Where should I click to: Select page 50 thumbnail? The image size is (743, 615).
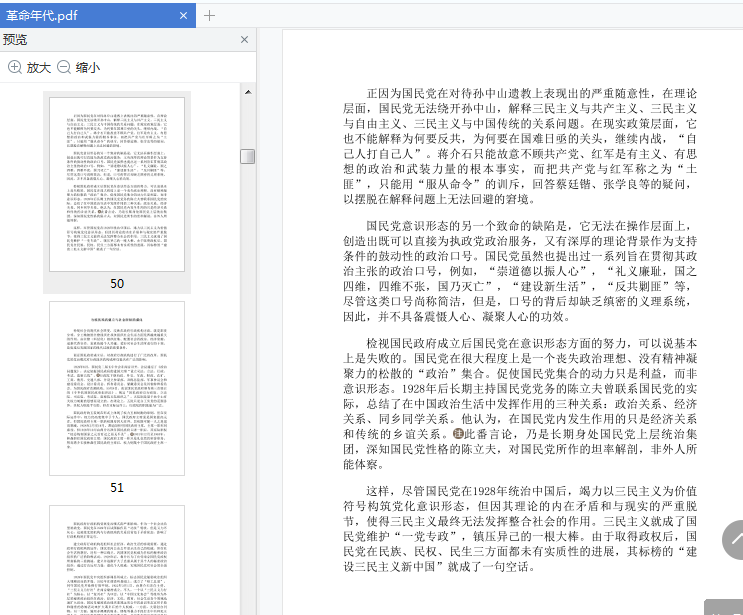coord(117,185)
